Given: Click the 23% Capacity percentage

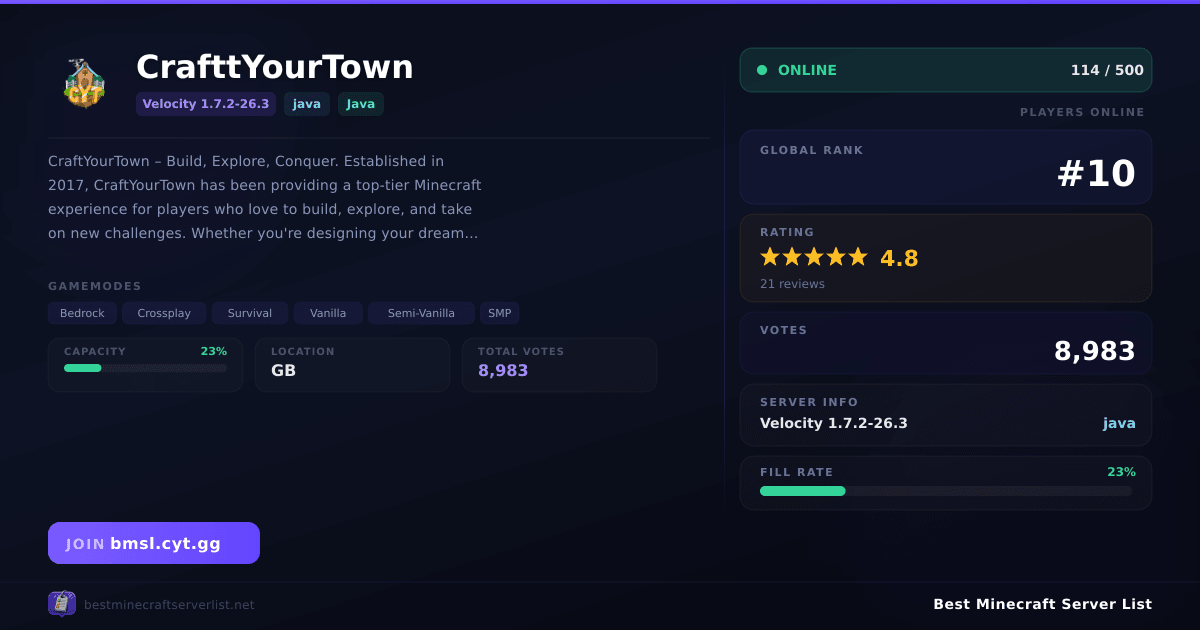Looking at the screenshot, I should click(x=213, y=351).
